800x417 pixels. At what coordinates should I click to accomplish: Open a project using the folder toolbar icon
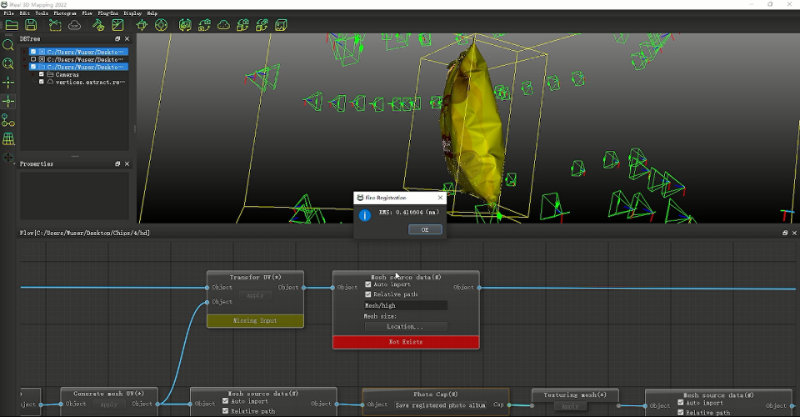[11, 24]
